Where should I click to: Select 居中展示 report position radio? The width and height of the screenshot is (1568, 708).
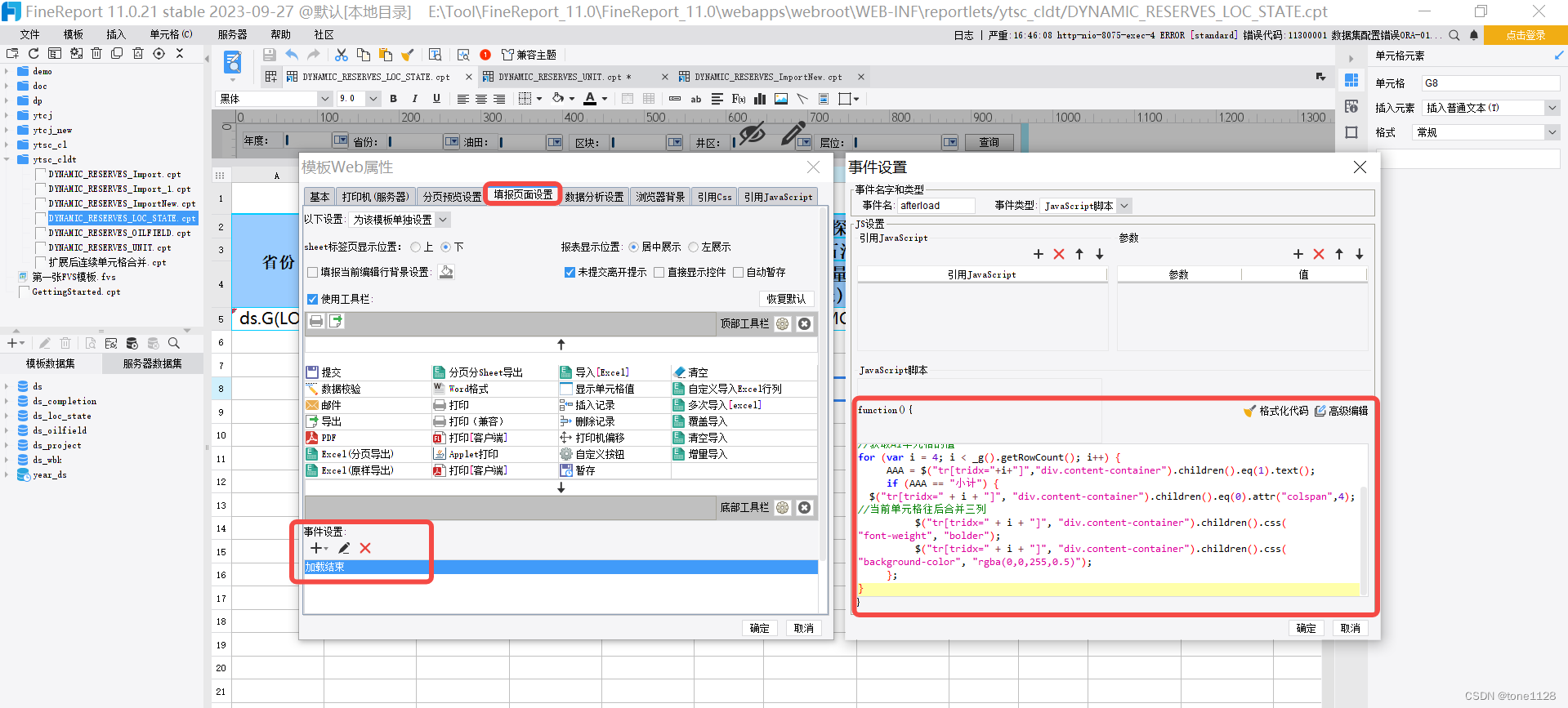pos(633,247)
